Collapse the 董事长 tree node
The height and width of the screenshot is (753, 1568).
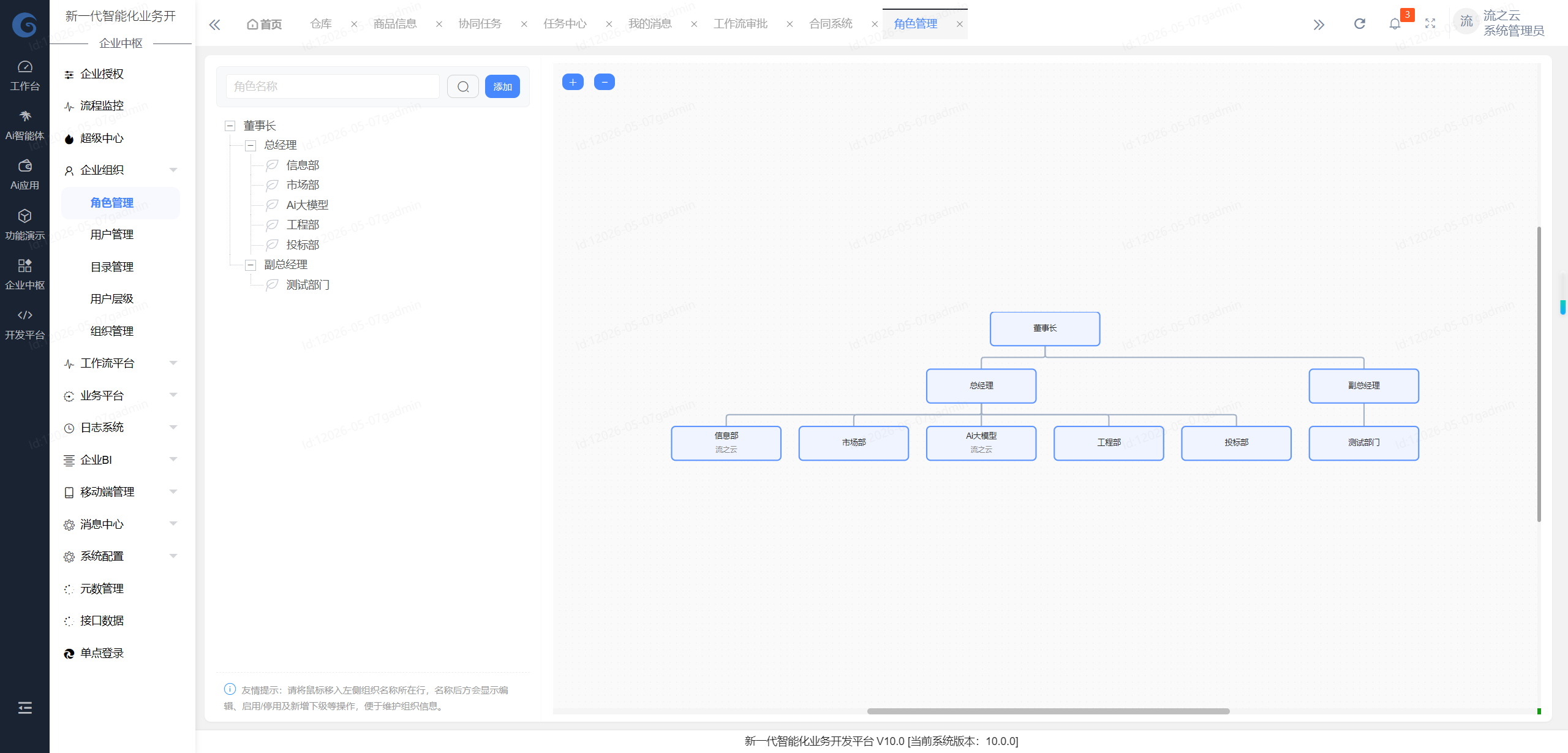point(230,126)
